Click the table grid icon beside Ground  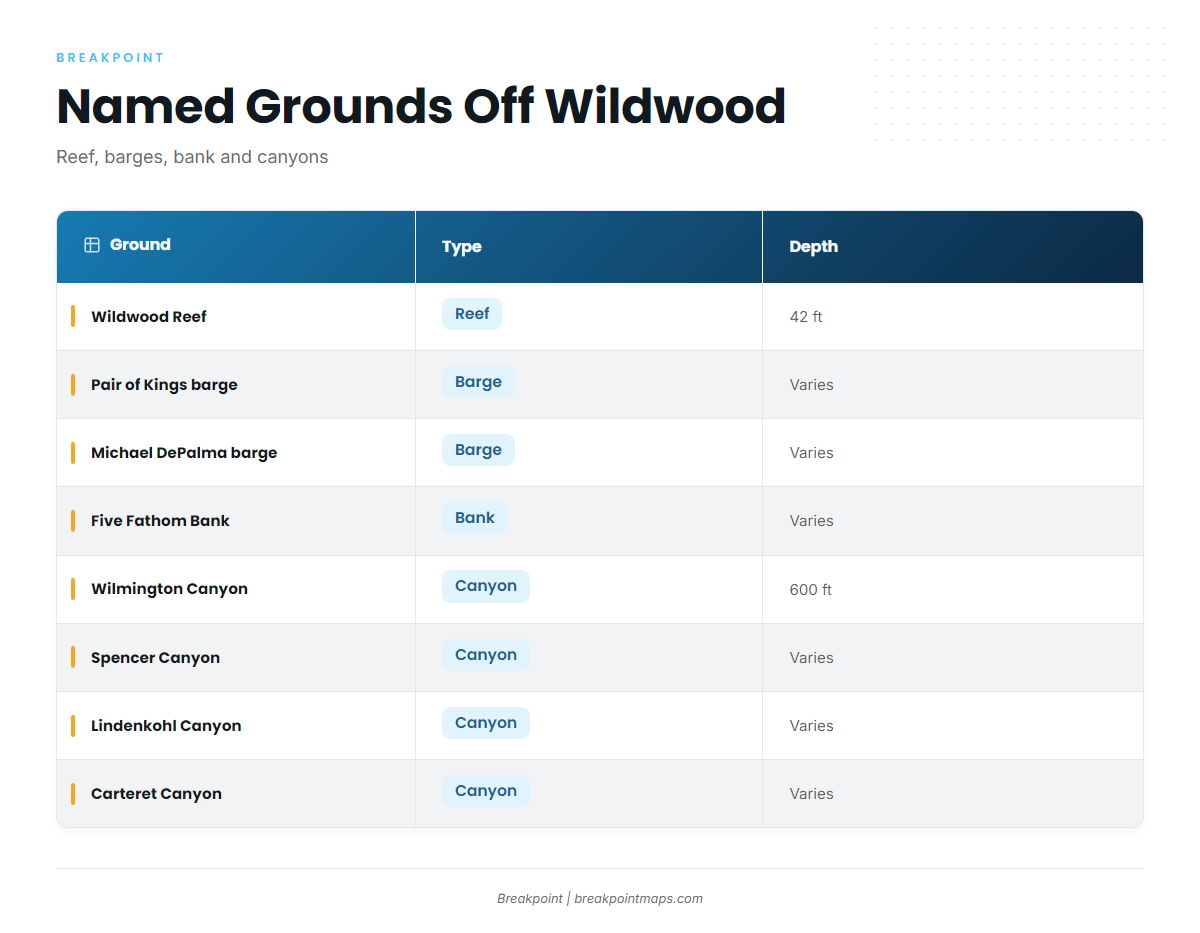click(92, 245)
